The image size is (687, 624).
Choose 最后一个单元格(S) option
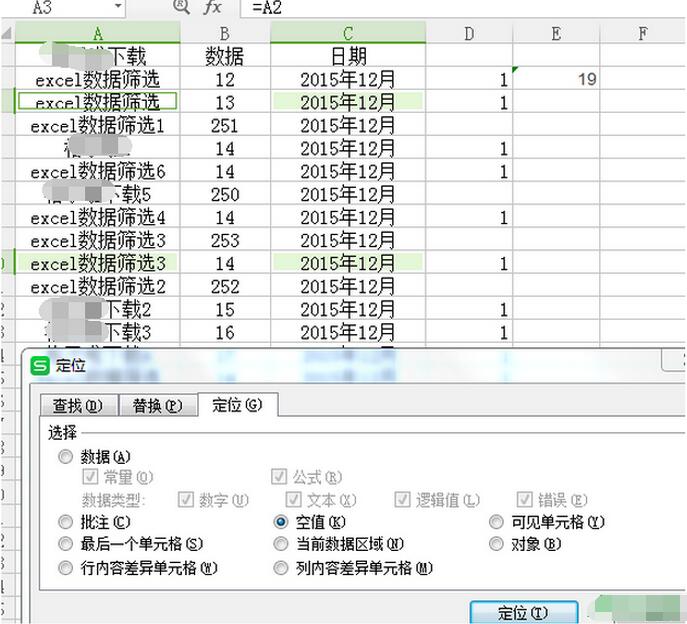click(x=65, y=544)
